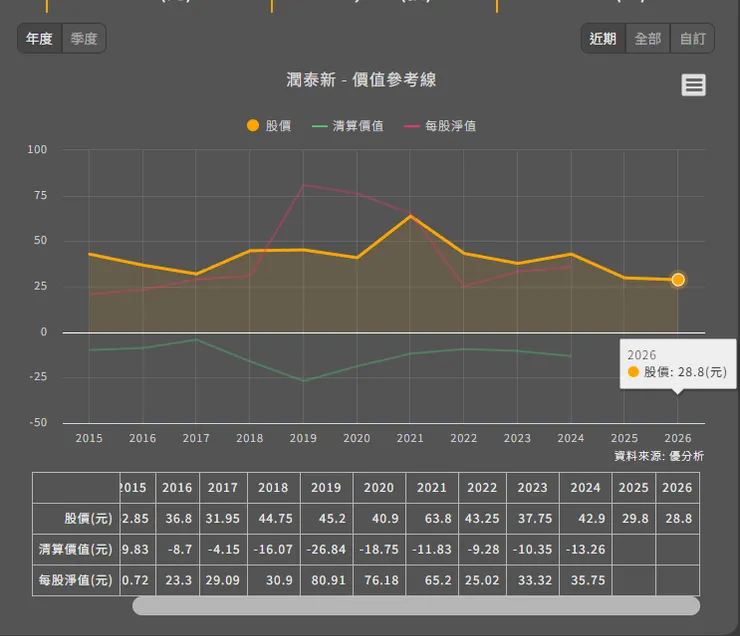Screen dimensions: 740x636
Task: Select the 近期 recent range tab
Action: pos(603,39)
